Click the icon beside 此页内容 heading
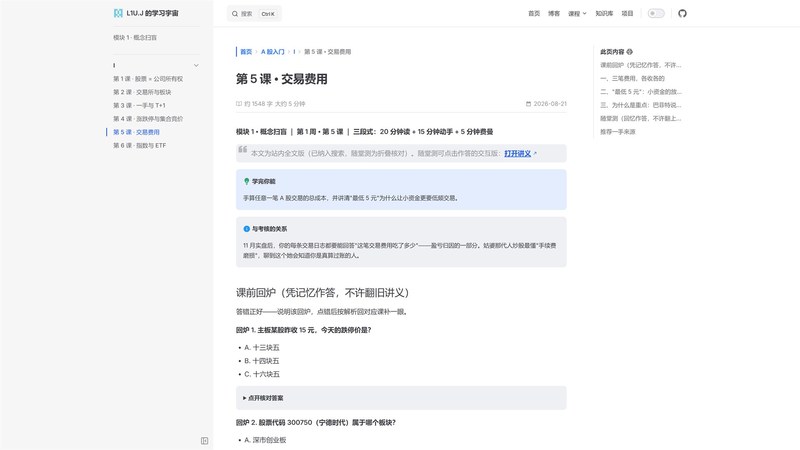The image size is (800, 450). click(x=630, y=52)
